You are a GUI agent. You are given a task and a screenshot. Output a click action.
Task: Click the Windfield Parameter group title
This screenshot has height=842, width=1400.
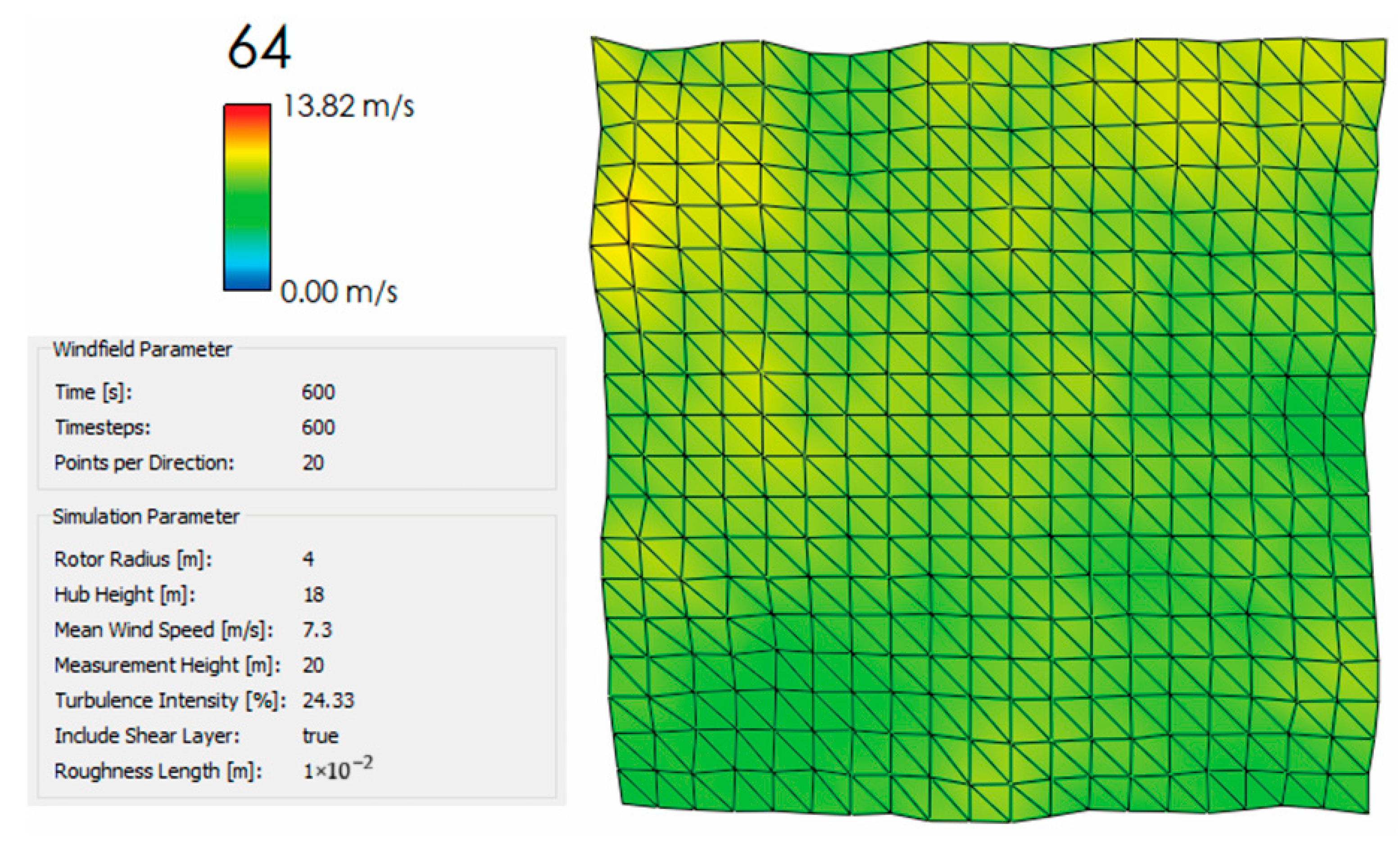(x=142, y=350)
